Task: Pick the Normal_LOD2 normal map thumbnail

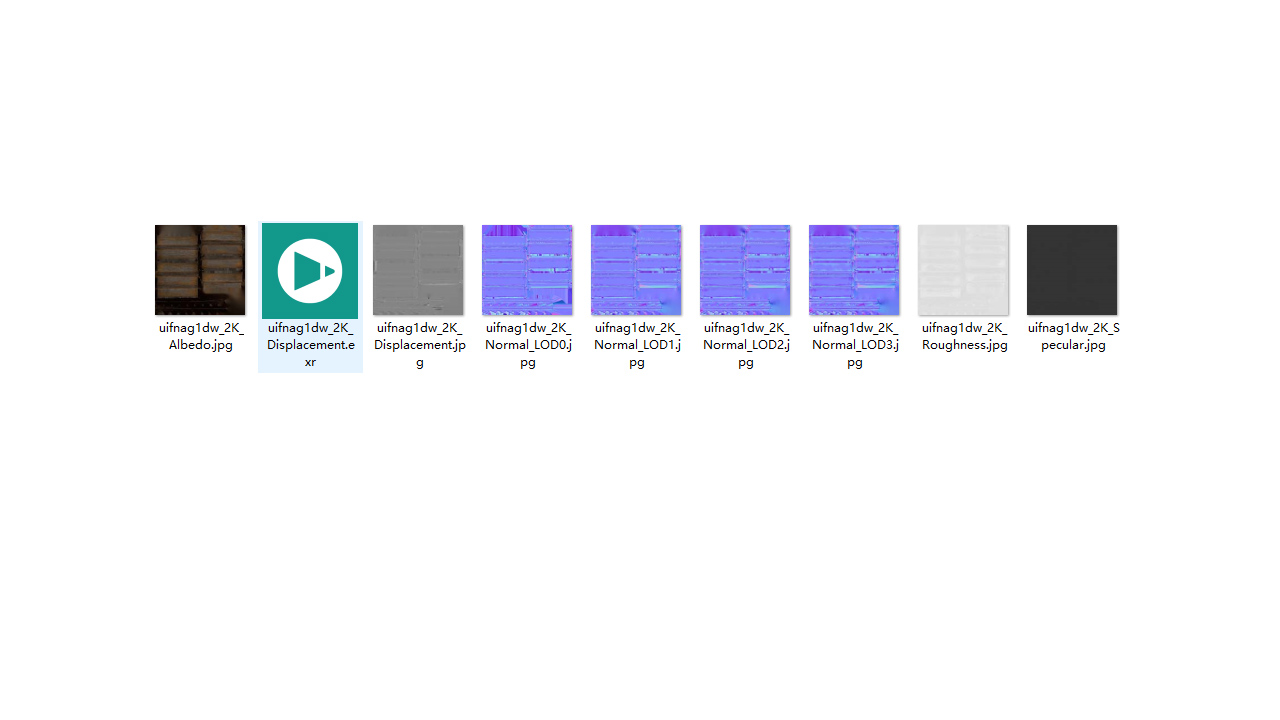Action: point(745,270)
